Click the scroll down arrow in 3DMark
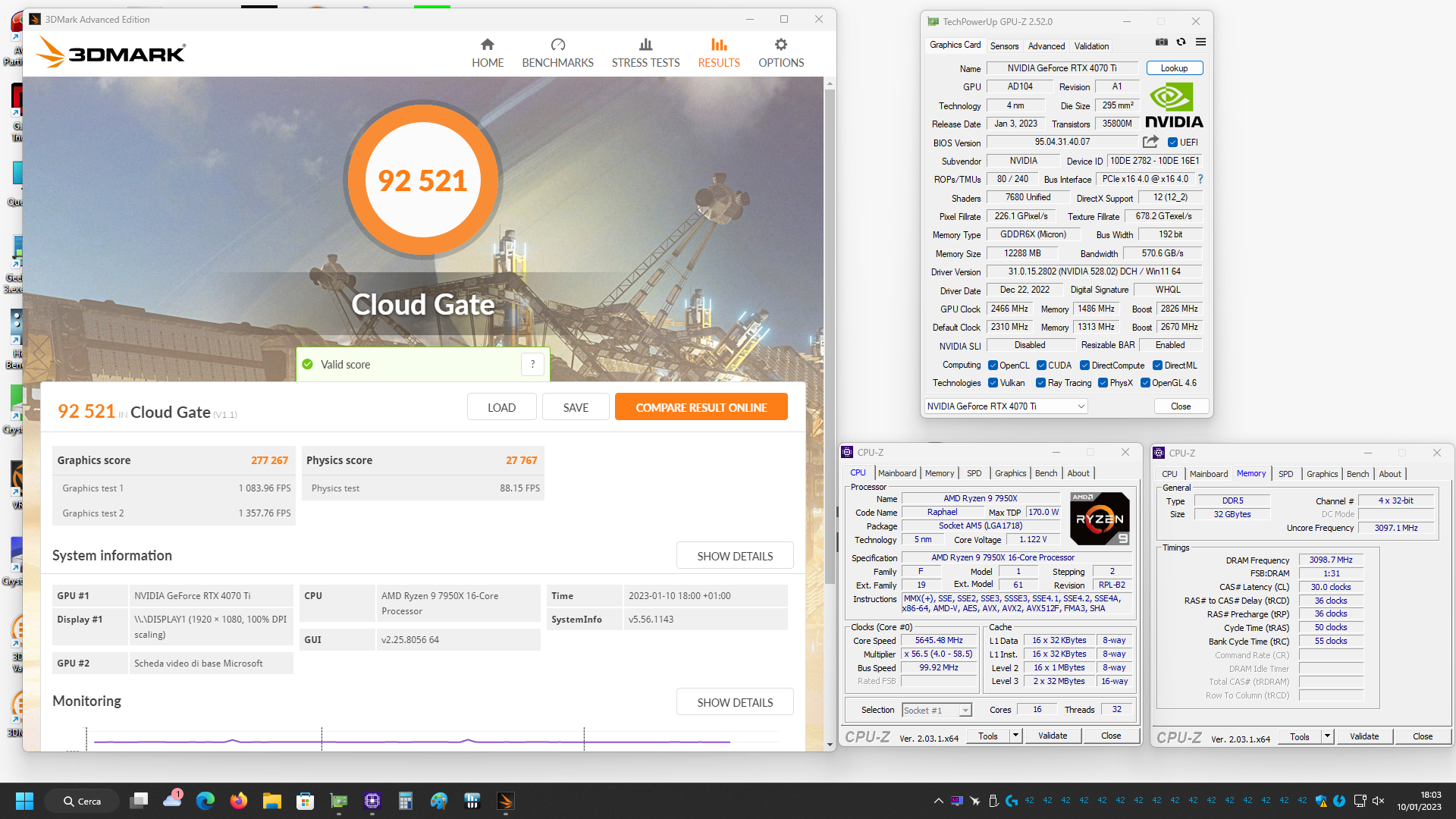The height and width of the screenshot is (819, 1456). coord(830,745)
